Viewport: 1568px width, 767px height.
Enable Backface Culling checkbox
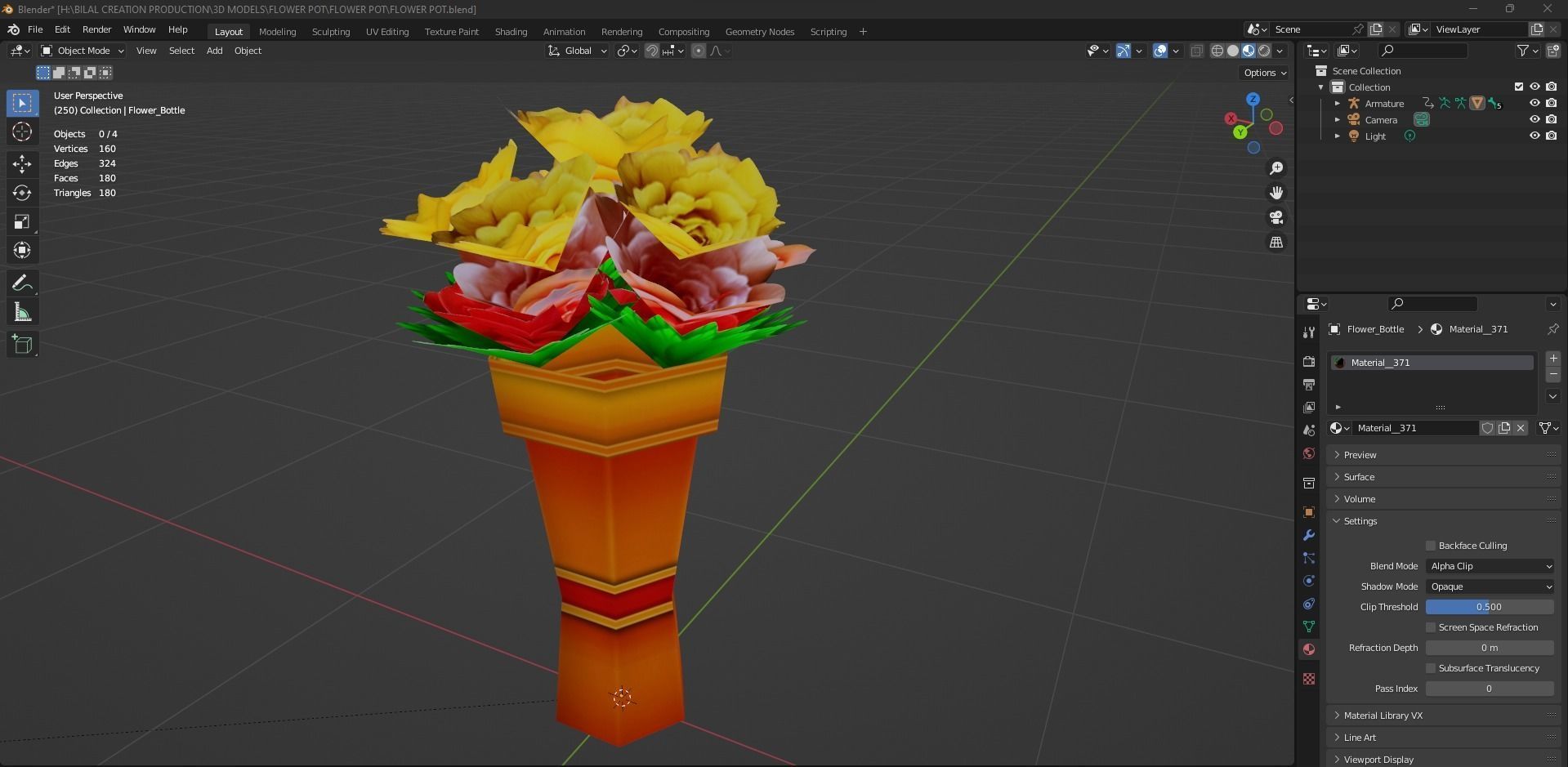pyautogui.click(x=1431, y=546)
